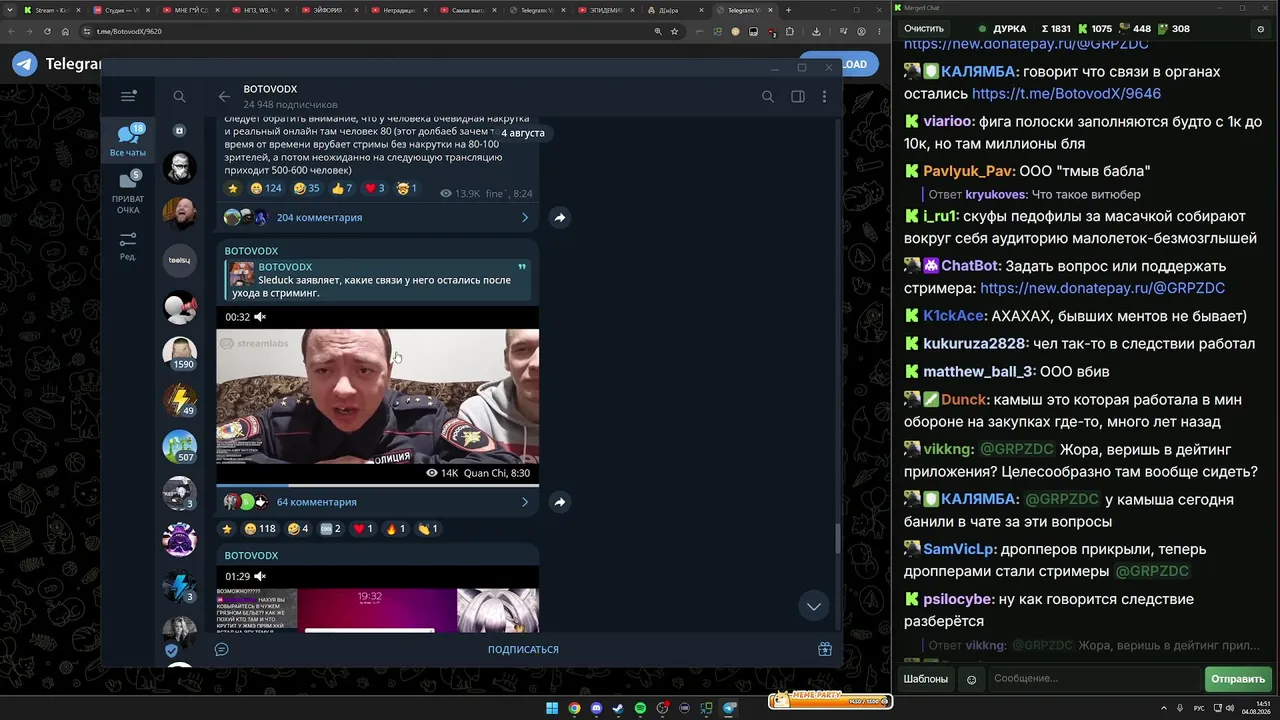
Task: Unmute the 00:32 video
Action: click(x=260, y=317)
